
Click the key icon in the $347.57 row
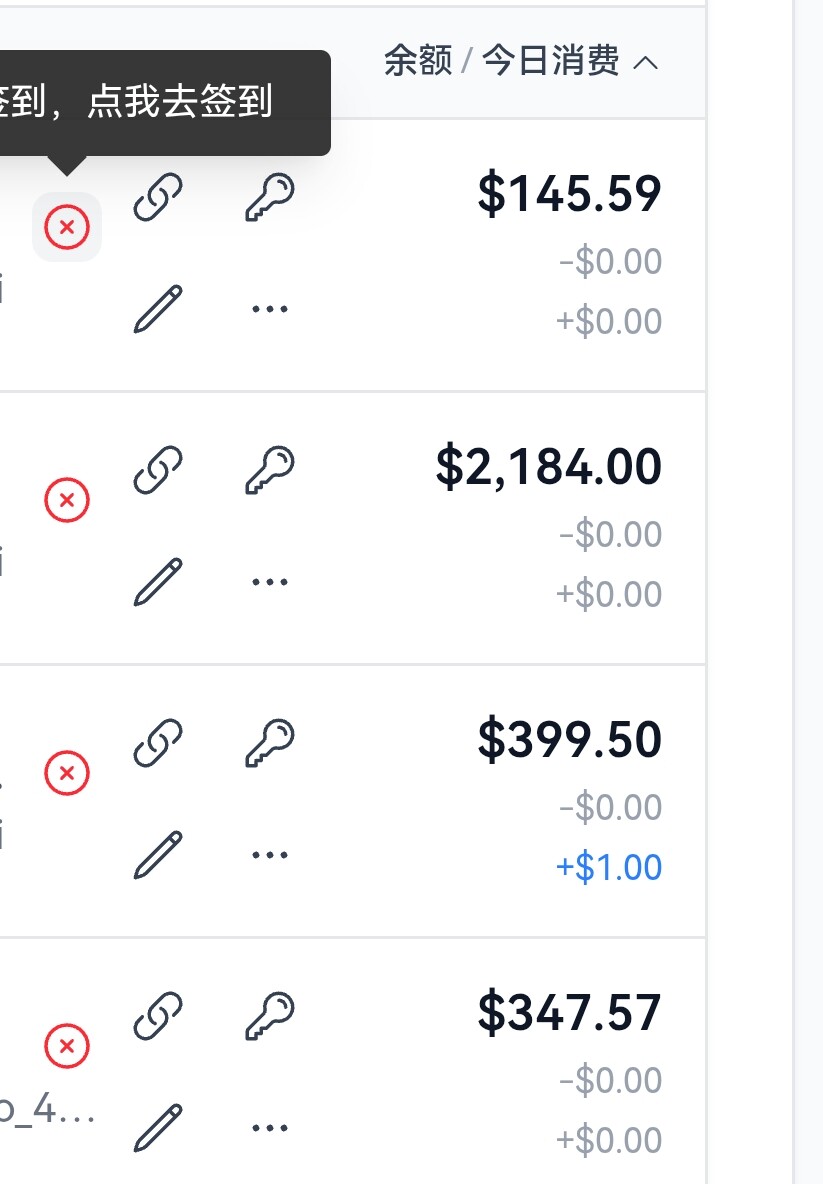click(270, 1016)
